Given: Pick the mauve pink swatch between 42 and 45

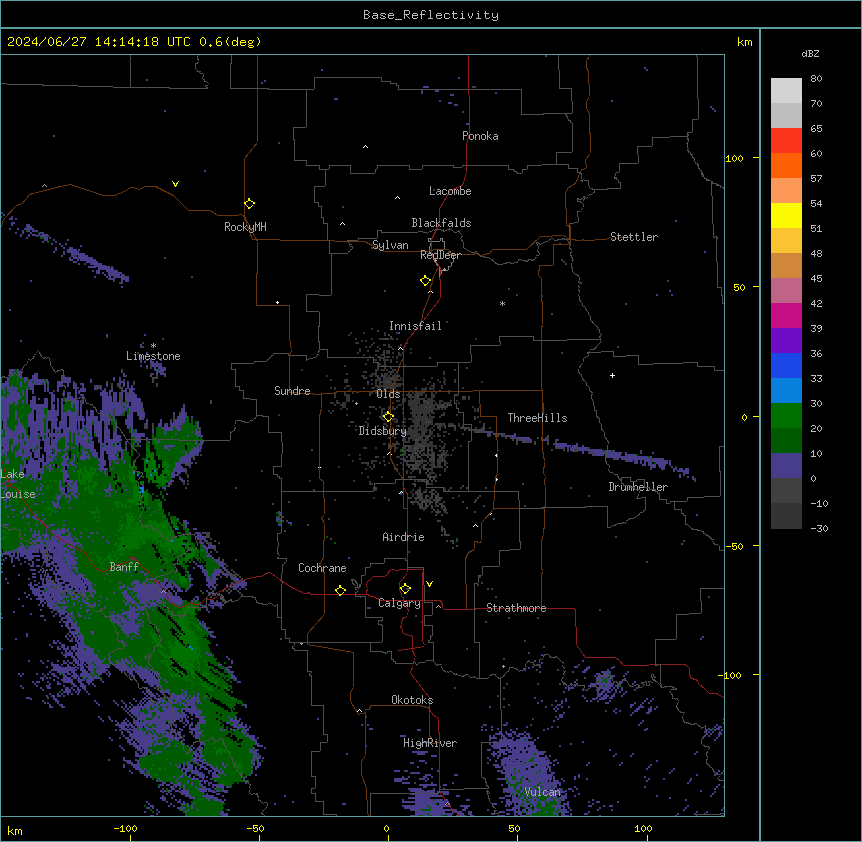Looking at the screenshot, I should (x=786, y=291).
